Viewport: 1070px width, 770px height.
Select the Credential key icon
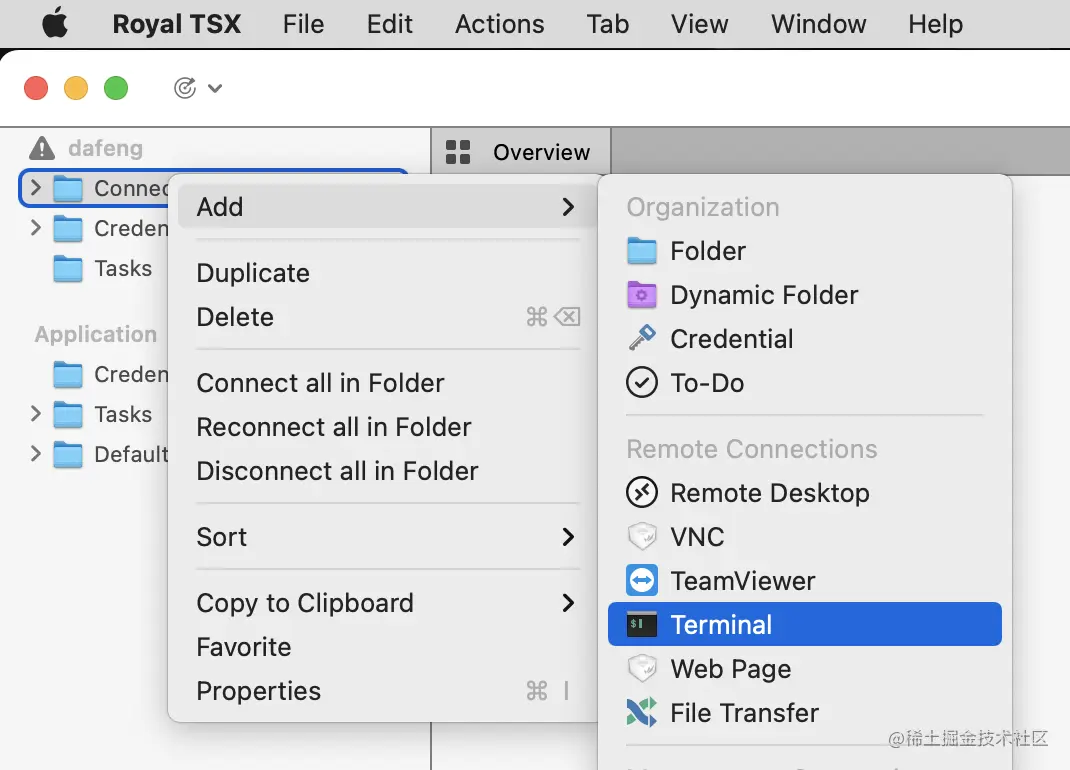[x=641, y=338]
